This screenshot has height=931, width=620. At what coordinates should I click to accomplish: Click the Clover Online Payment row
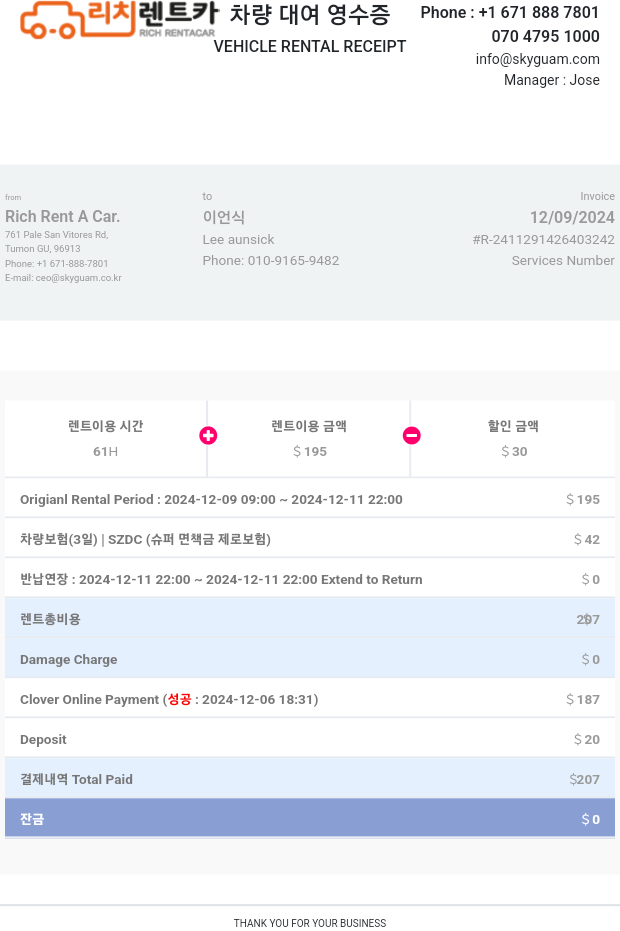(x=309, y=699)
